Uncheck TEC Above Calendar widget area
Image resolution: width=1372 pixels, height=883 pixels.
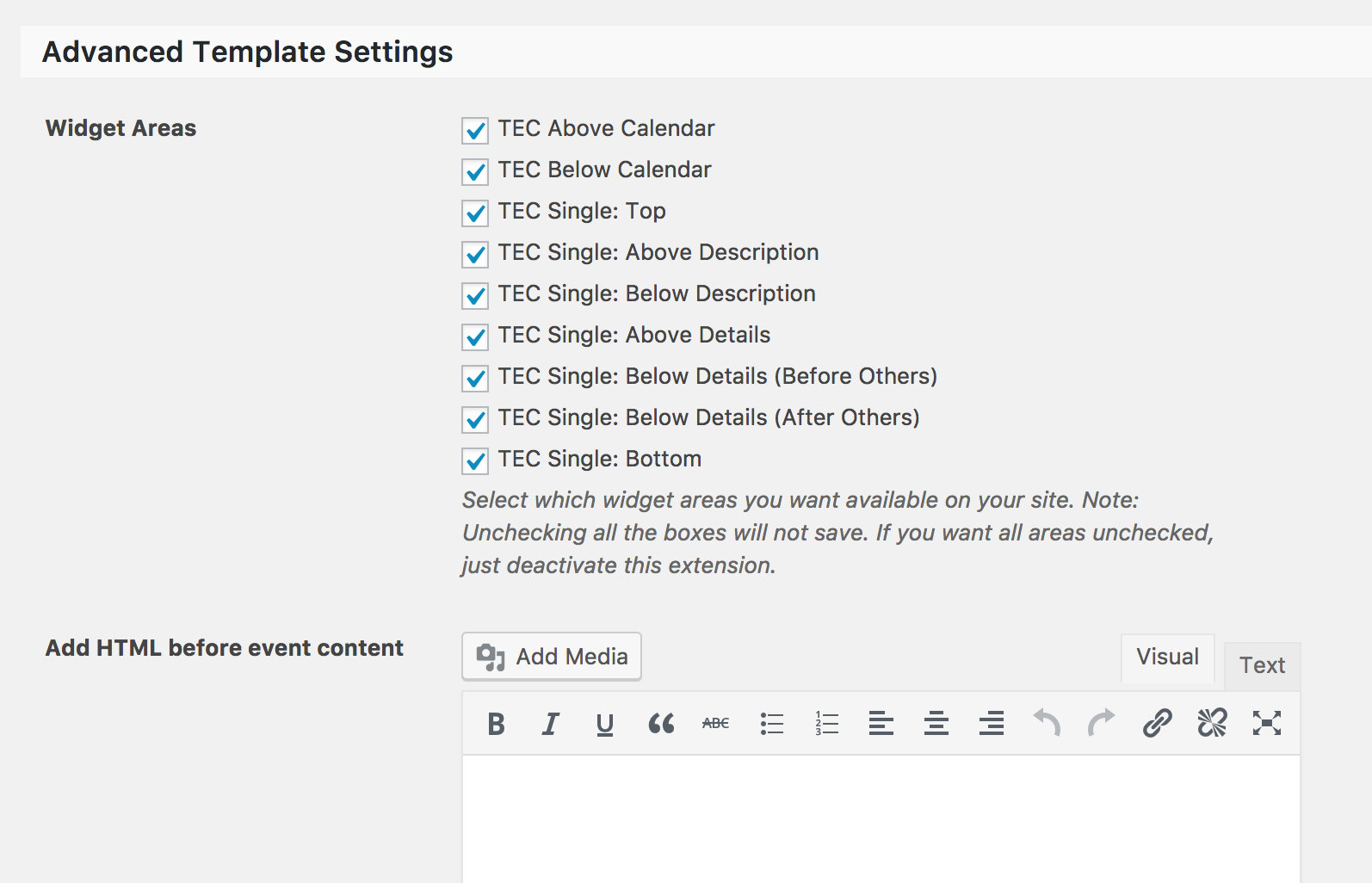click(x=475, y=130)
